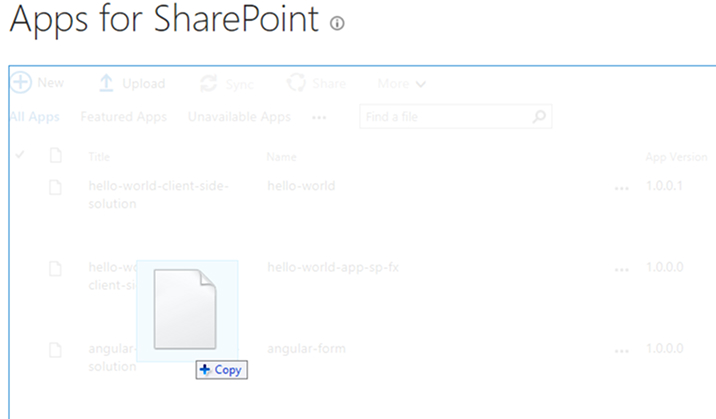Sort by the Name column header

[x=281, y=157]
